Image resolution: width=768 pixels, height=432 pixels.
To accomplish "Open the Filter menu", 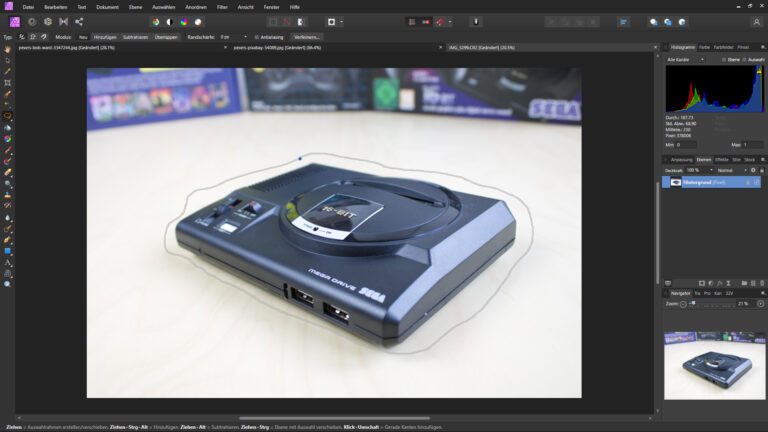I will point(222,7).
